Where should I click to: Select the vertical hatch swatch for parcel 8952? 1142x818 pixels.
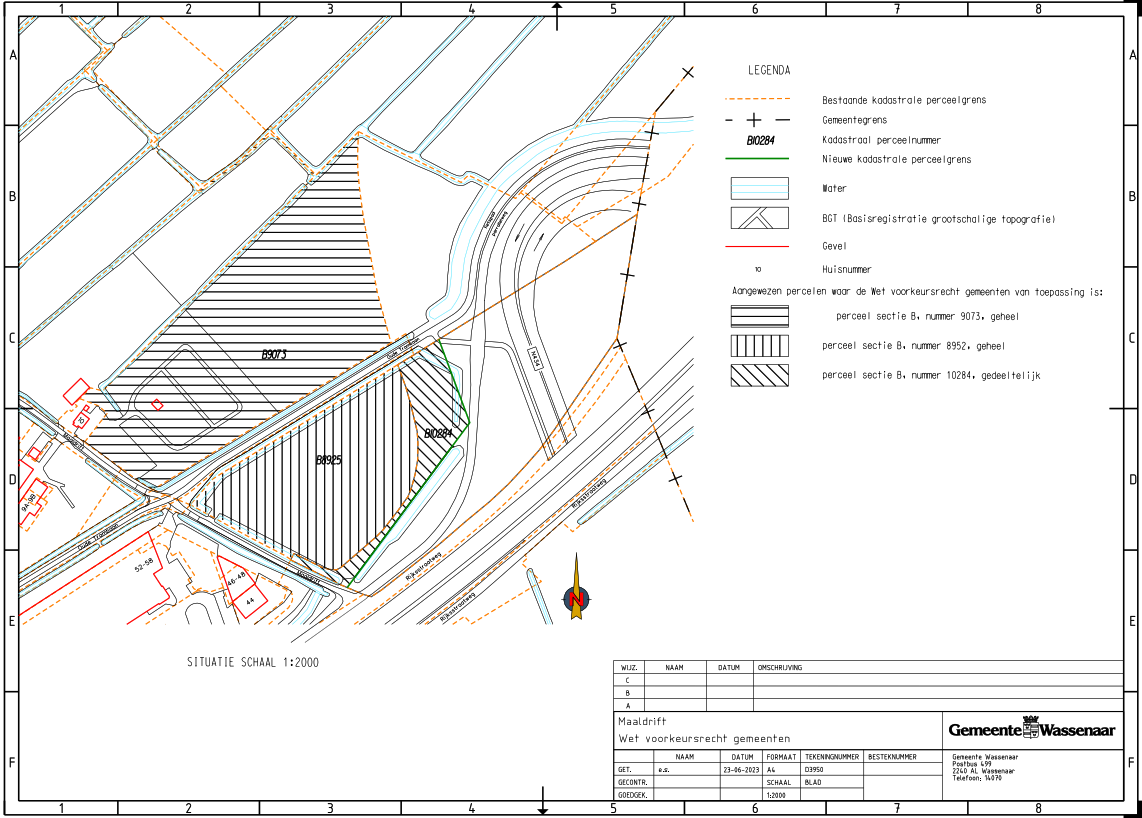(759, 346)
